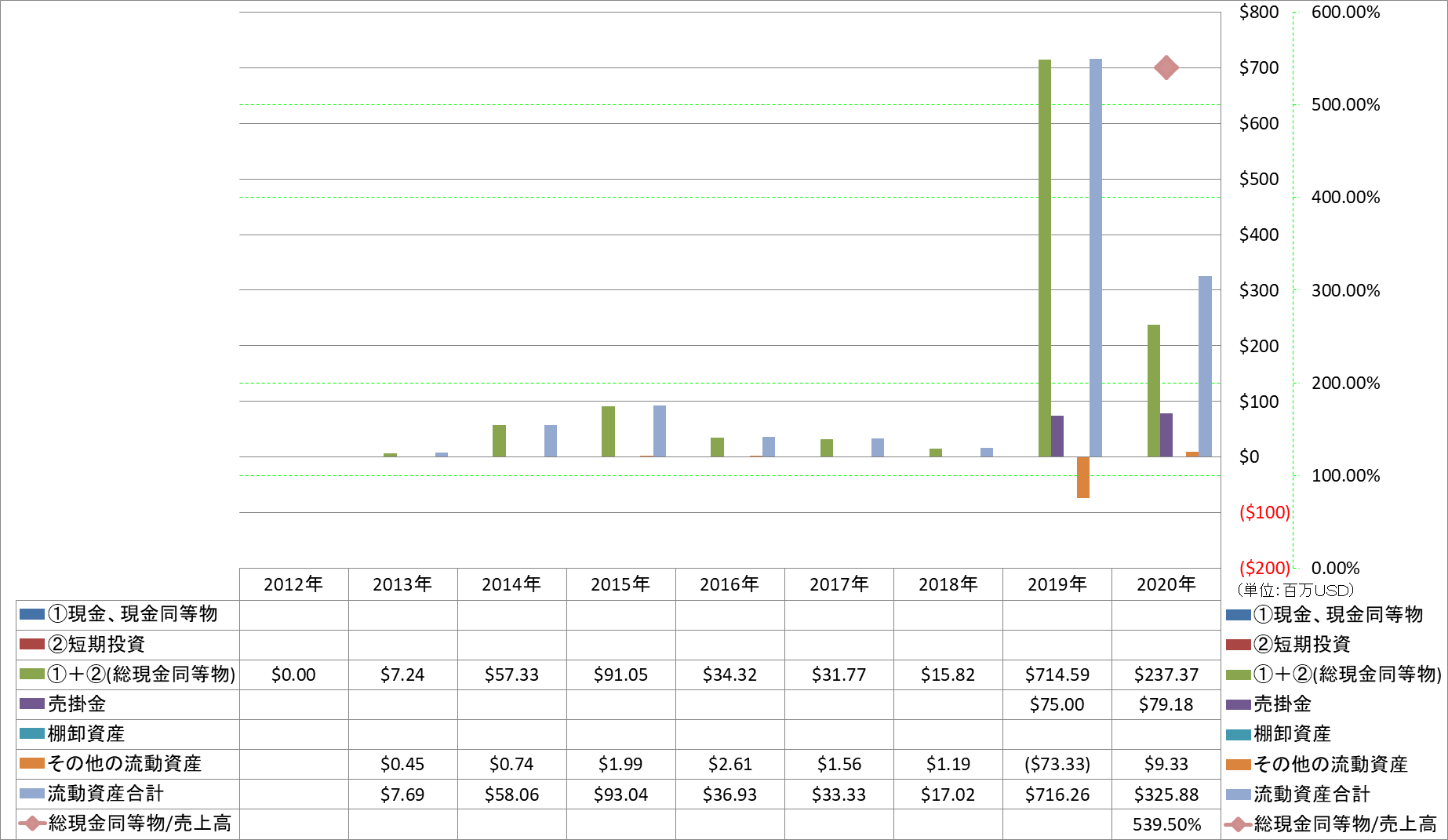Screen dimensions: 1448x840
Task: Select the pink diamond data point at 539.50% in the chart
Action: [1166, 67]
